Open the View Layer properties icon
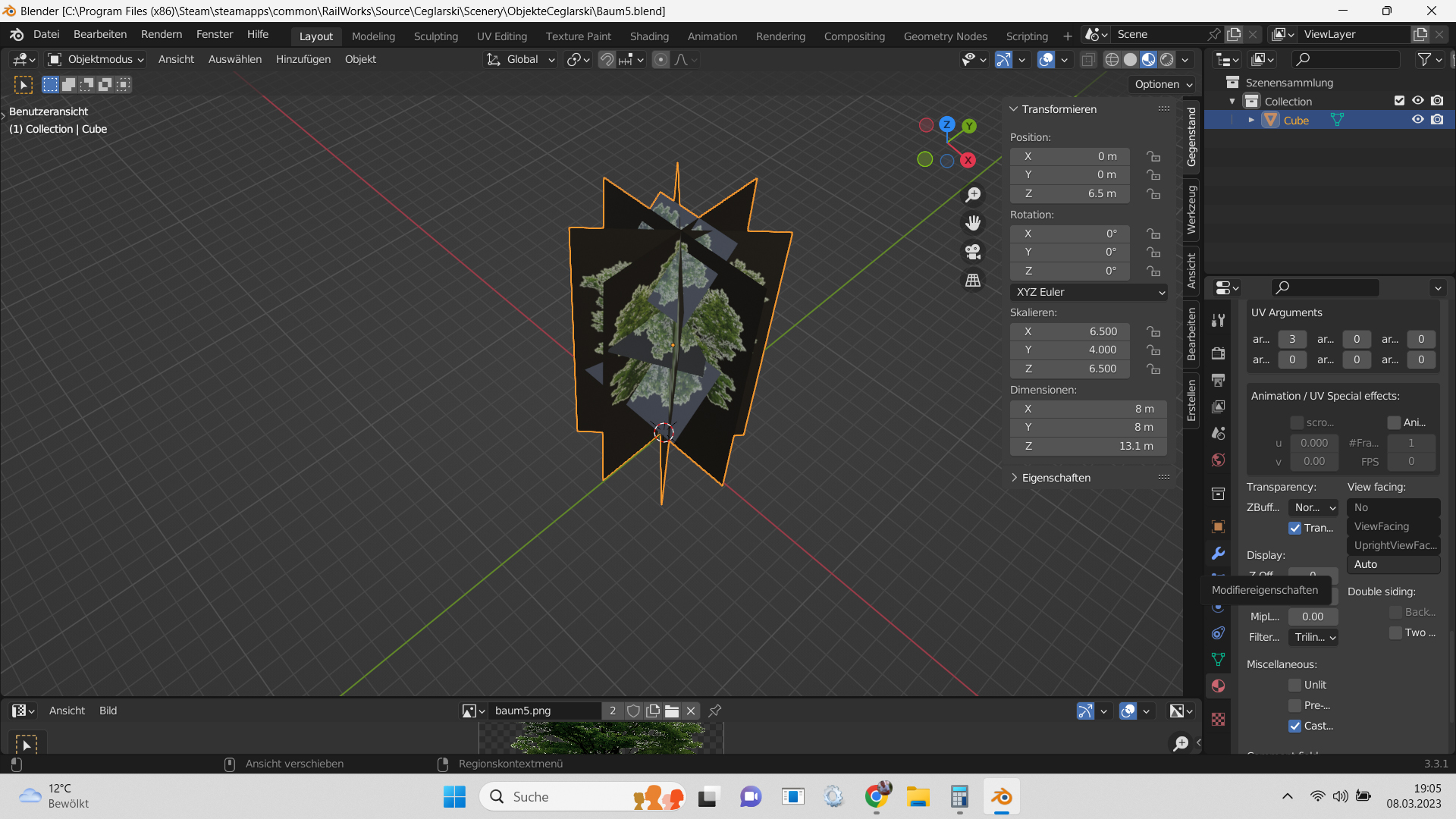 click(1218, 406)
